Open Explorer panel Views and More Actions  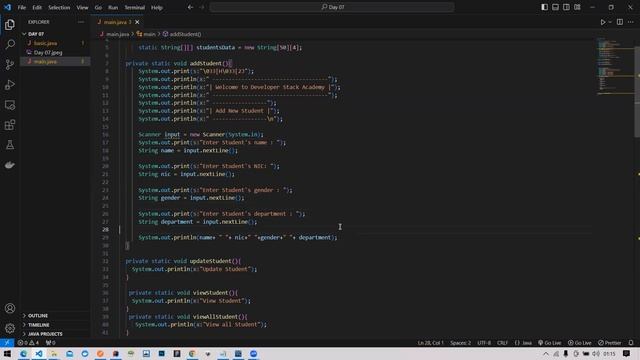tap(80, 22)
